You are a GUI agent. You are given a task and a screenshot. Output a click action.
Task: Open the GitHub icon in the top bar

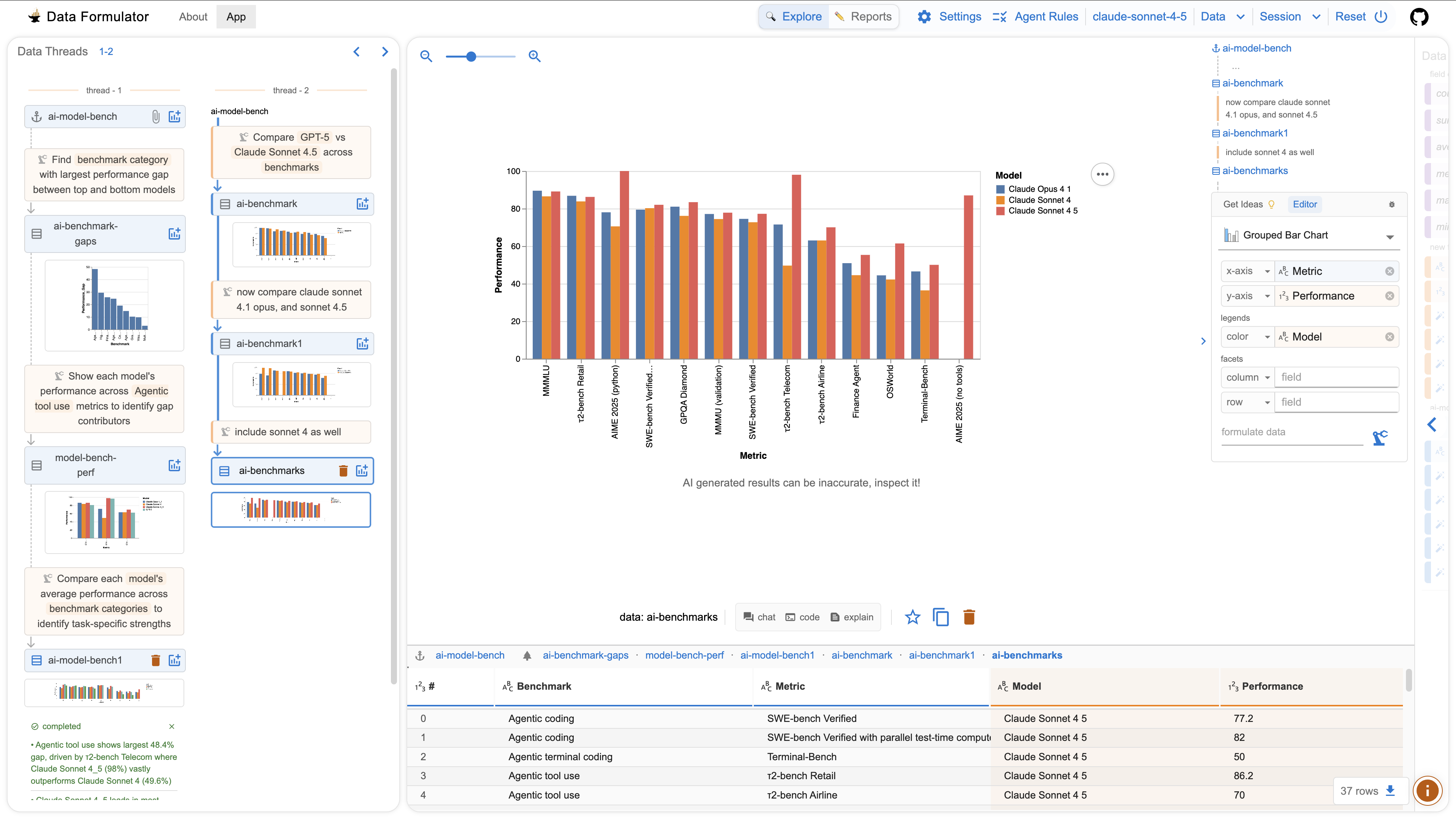pyautogui.click(x=1420, y=16)
